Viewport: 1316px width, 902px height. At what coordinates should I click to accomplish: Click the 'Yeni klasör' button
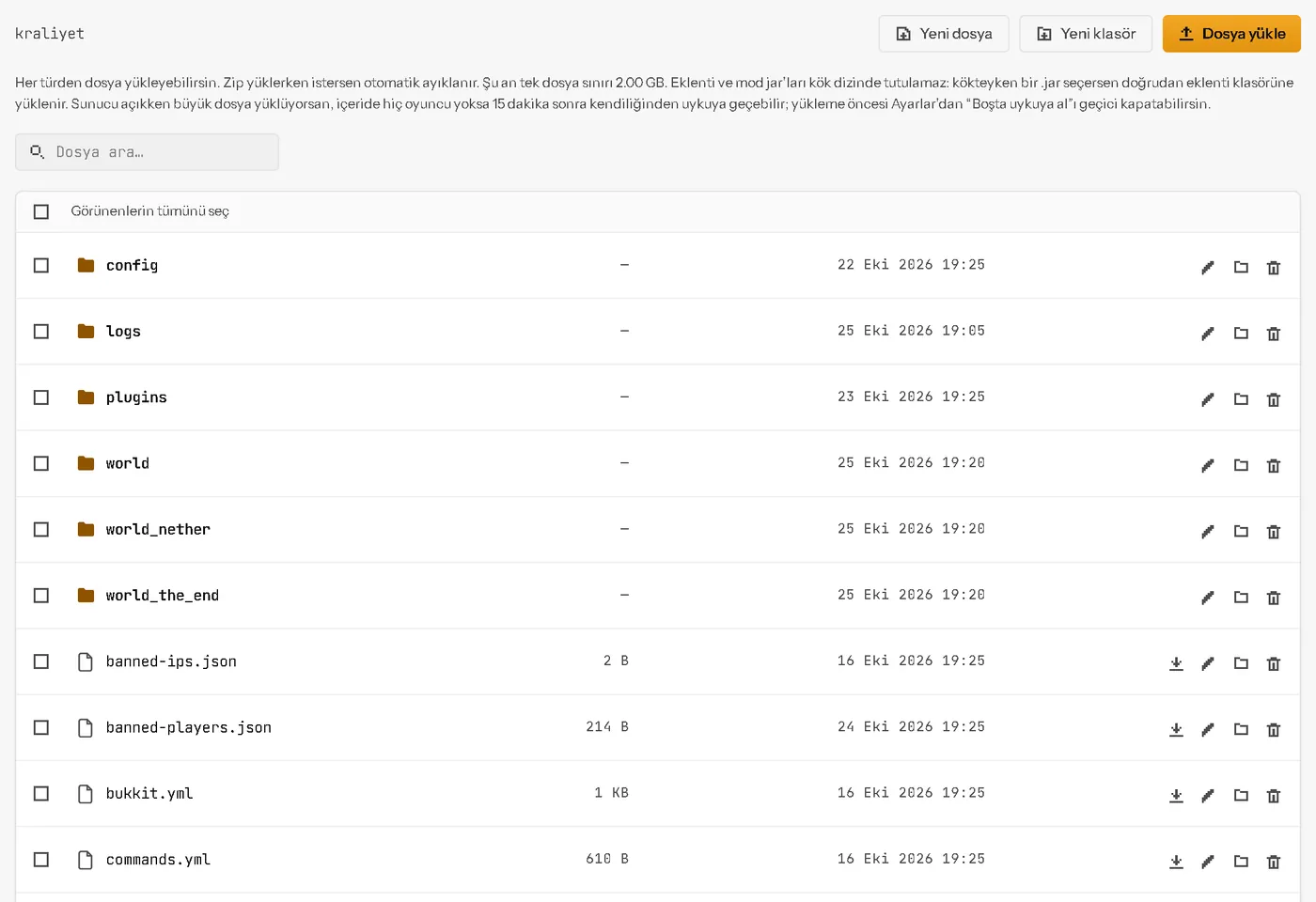click(1086, 34)
